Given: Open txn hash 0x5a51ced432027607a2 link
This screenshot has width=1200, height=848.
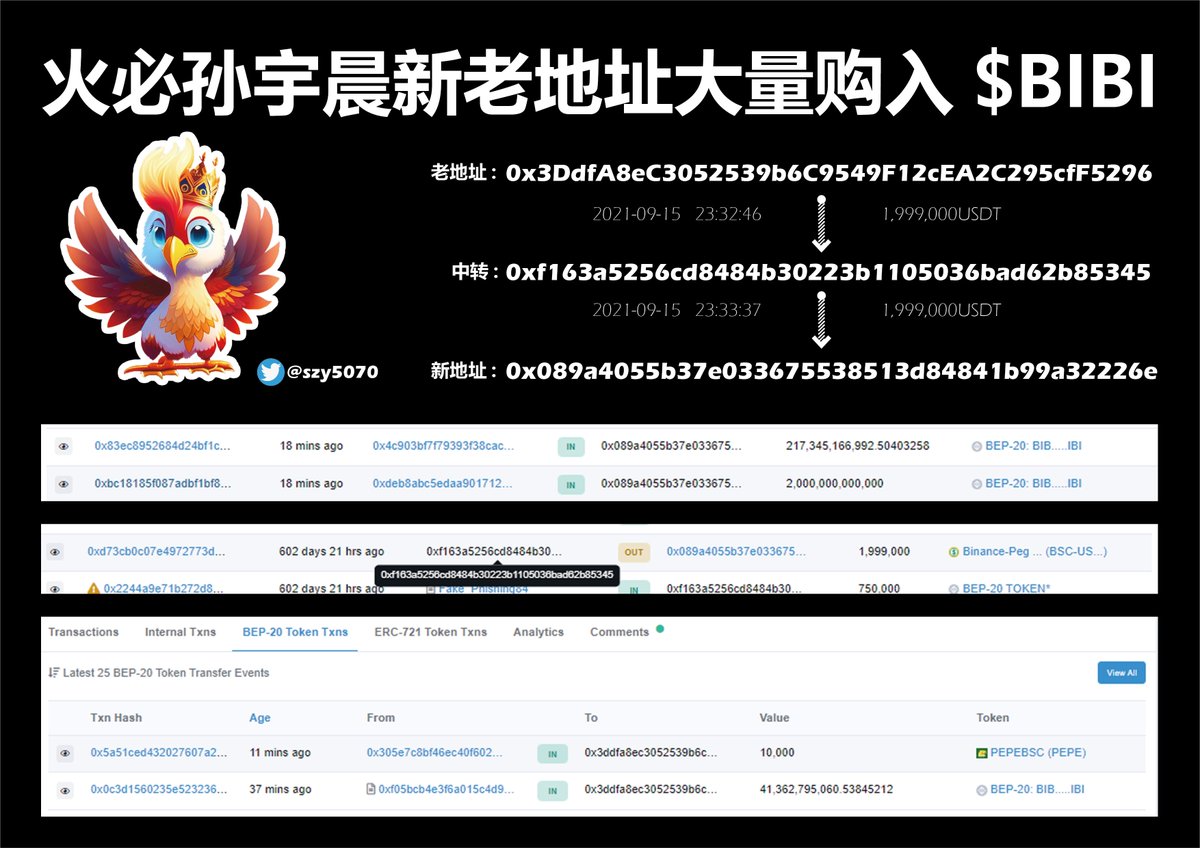Looking at the screenshot, I should (x=159, y=753).
